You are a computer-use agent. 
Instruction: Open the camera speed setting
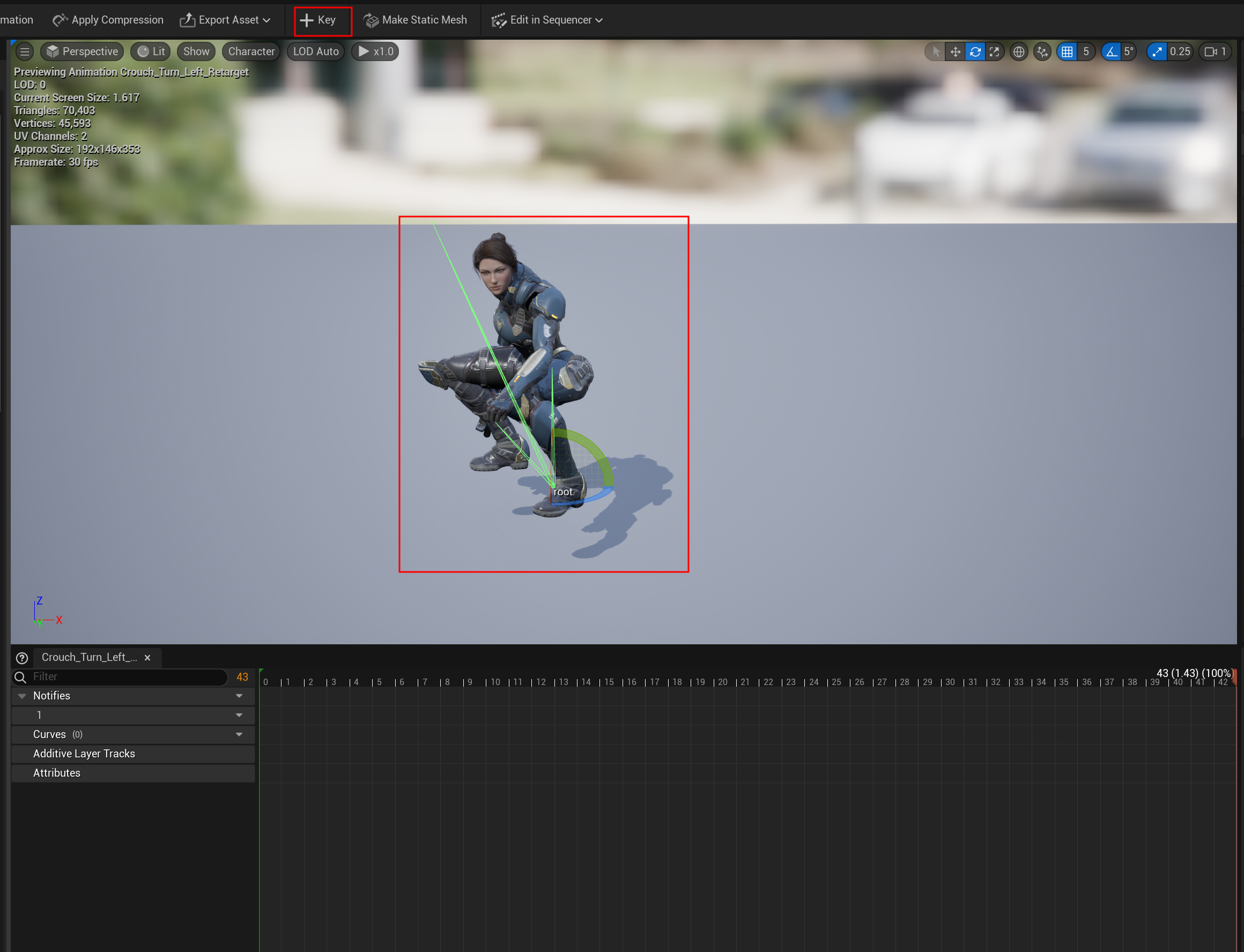pyautogui.click(x=1215, y=51)
